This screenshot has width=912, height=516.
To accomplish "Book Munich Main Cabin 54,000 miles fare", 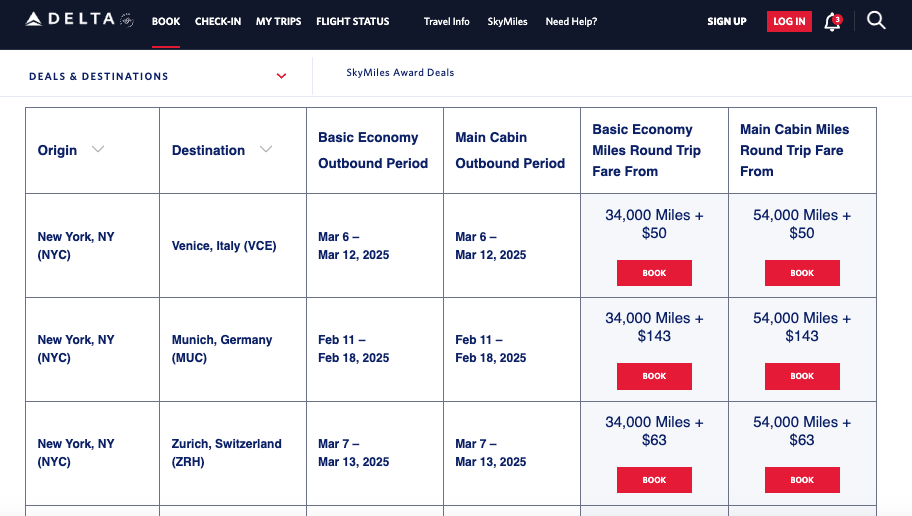I will pyautogui.click(x=802, y=376).
